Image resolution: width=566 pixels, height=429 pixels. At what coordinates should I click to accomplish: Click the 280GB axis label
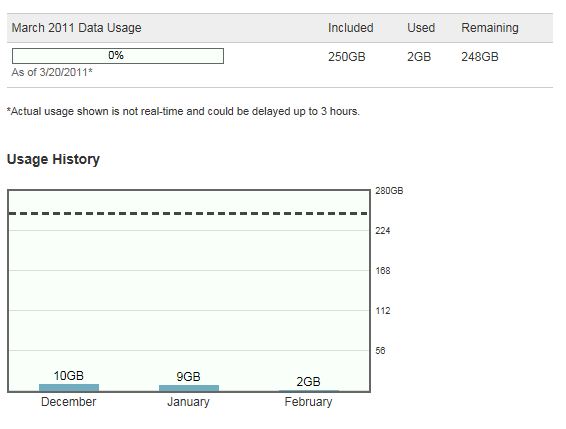click(389, 191)
